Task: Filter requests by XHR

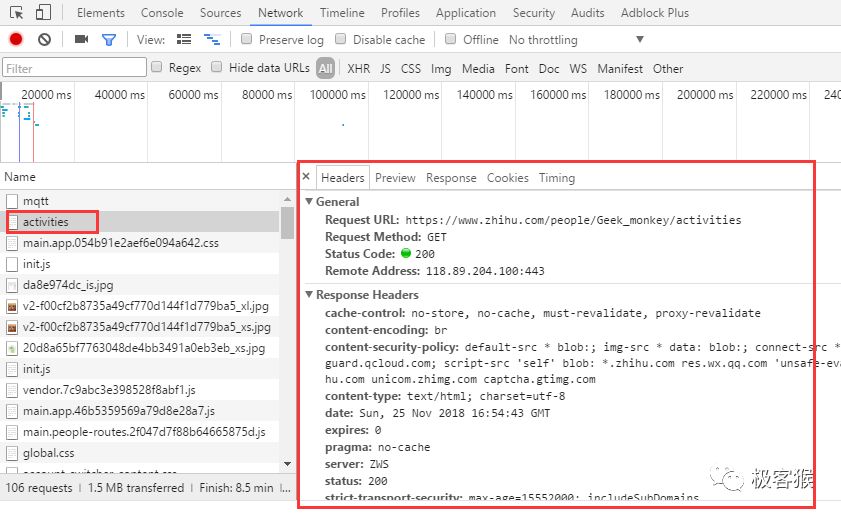Action: click(x=358, y=69)
